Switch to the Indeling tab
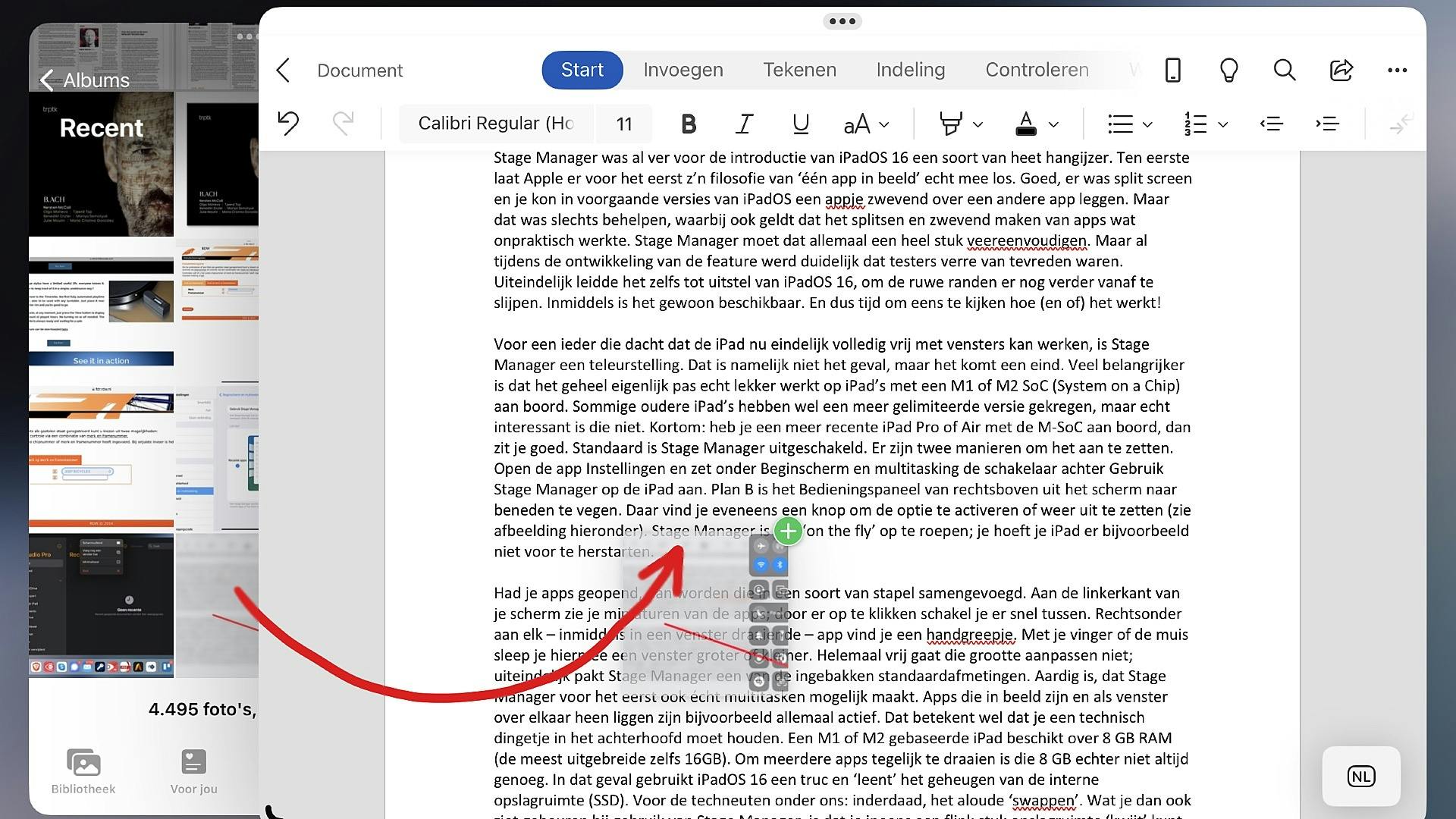Image resolution: width=1456 pixels, height=819 pixels. (910, 70)
